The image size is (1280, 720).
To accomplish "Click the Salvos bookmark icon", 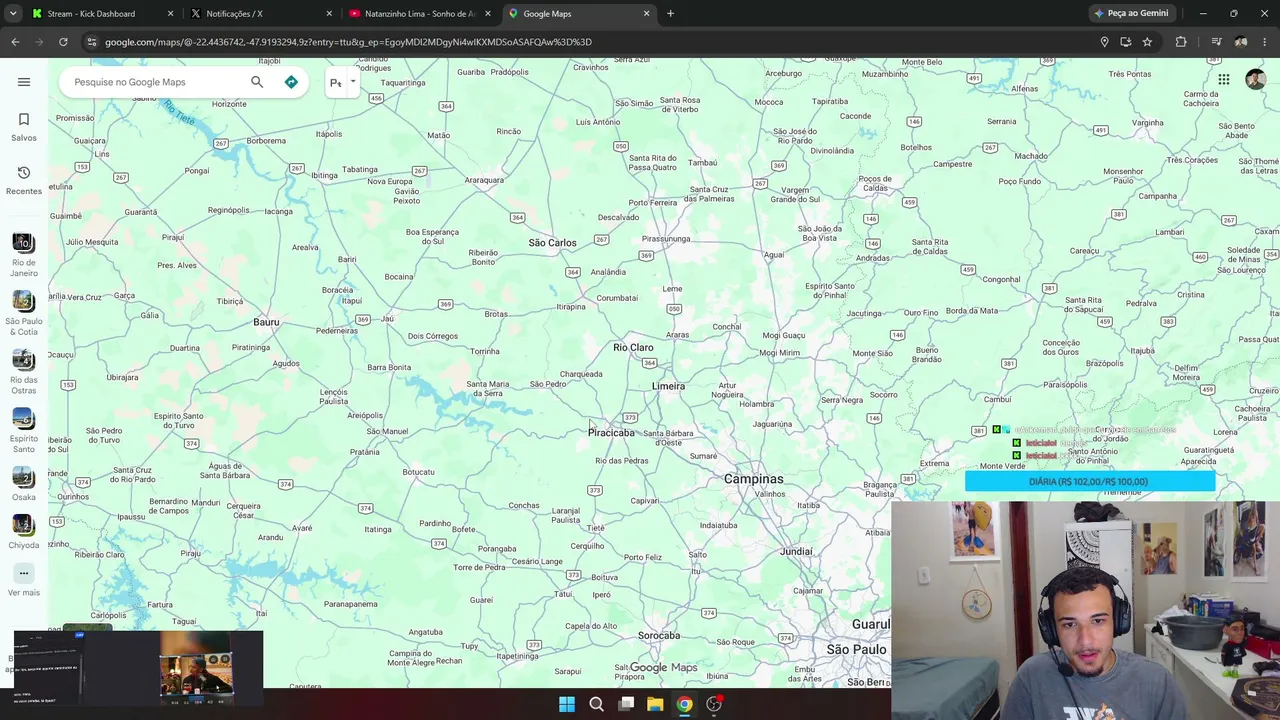I will (x=24, y=120).
